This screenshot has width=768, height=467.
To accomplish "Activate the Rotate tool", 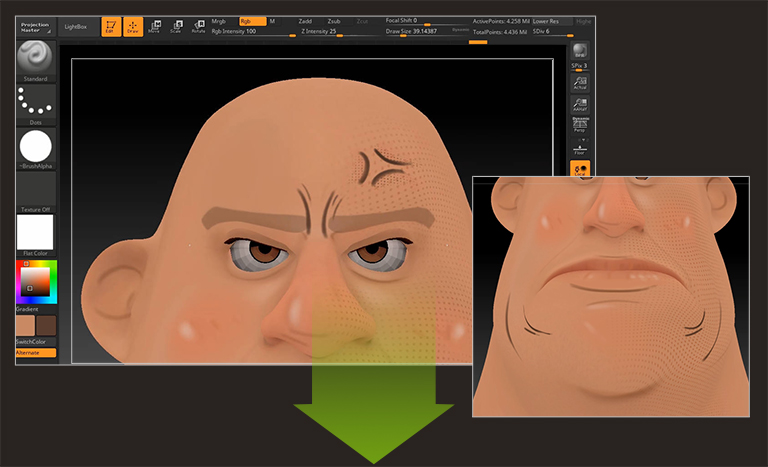I will point(198,27).
